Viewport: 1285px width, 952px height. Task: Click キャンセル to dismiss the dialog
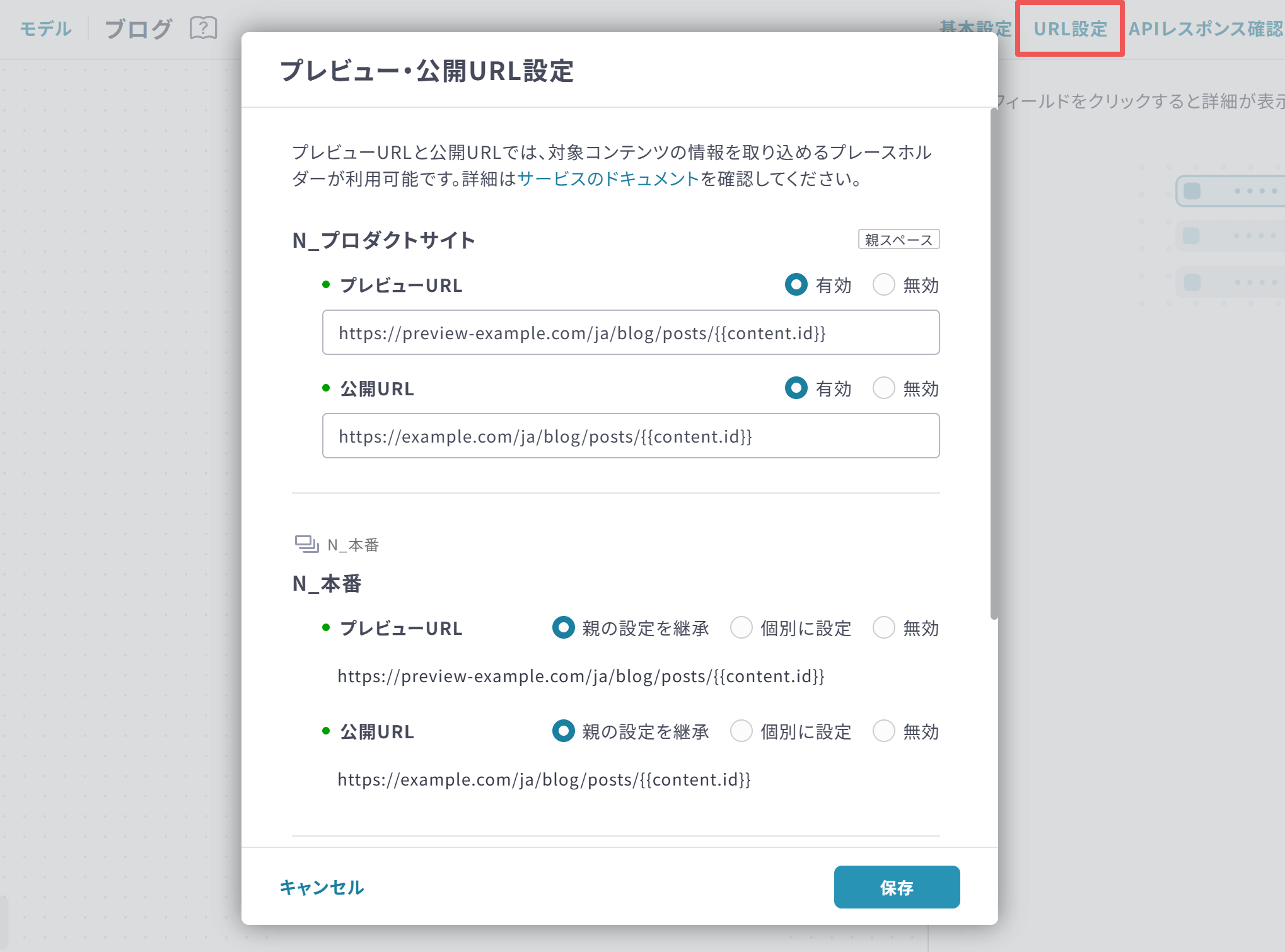322,887
